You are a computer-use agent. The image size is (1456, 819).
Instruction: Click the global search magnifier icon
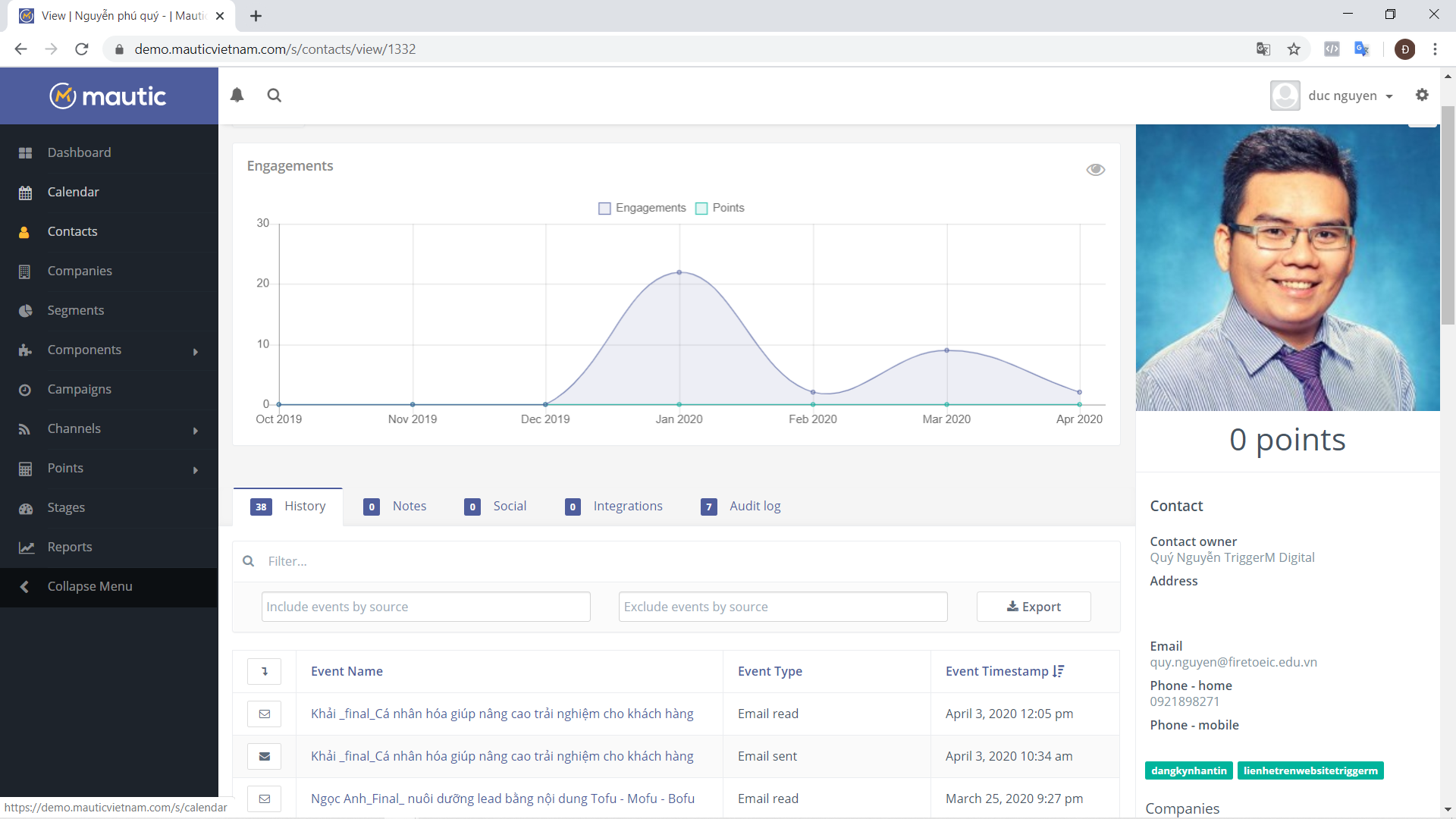click(x=275, y=96)
